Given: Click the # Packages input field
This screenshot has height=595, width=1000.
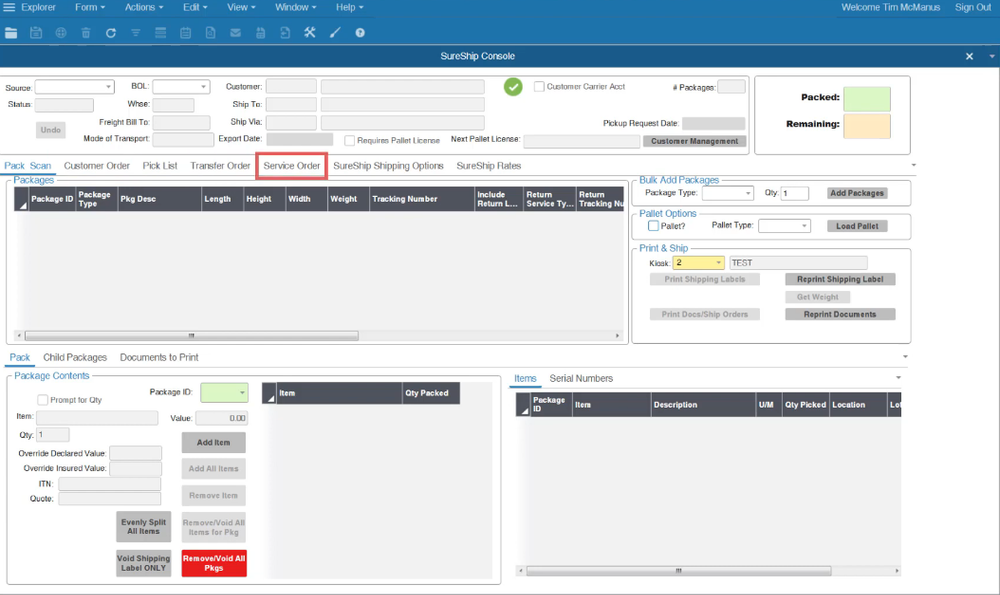Looking at the screenshot, I should coord(732,86).
